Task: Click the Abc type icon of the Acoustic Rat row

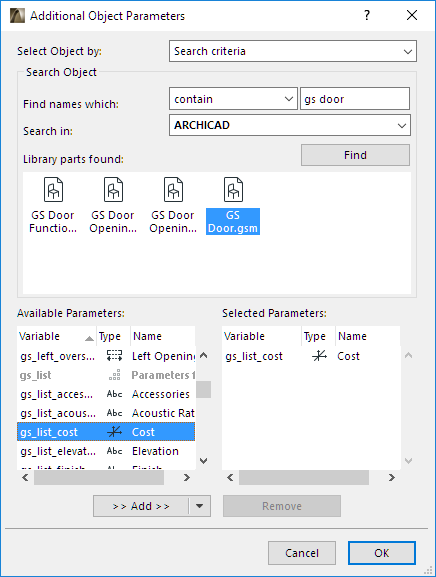Action: pyautogui.click(x=114, y=413)
